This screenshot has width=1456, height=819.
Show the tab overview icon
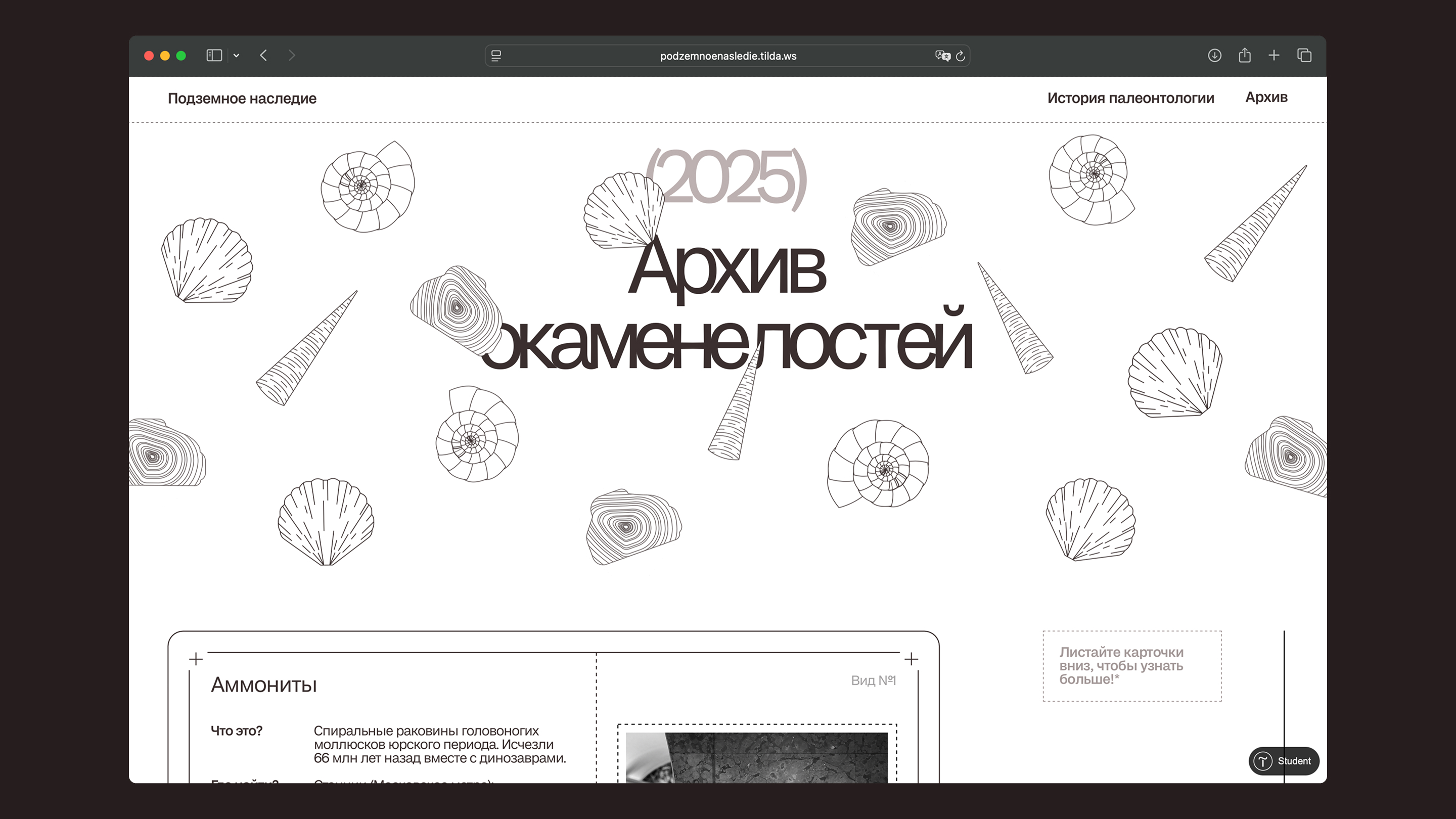click(x=1304, y=56)
